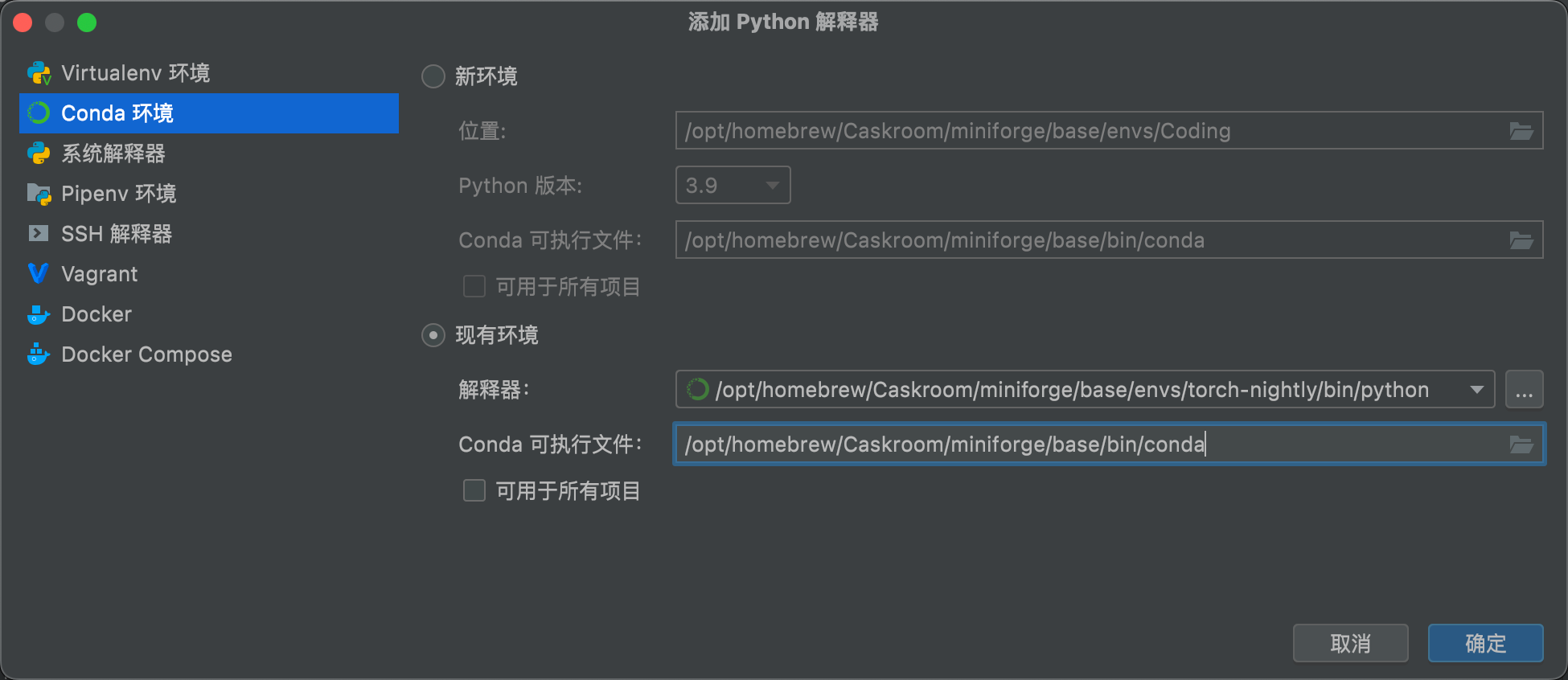The height and width of the screenshot is (680, 1568).
Task: Browse folder for new environment Conda executable
Action: tap(1521, 240)
